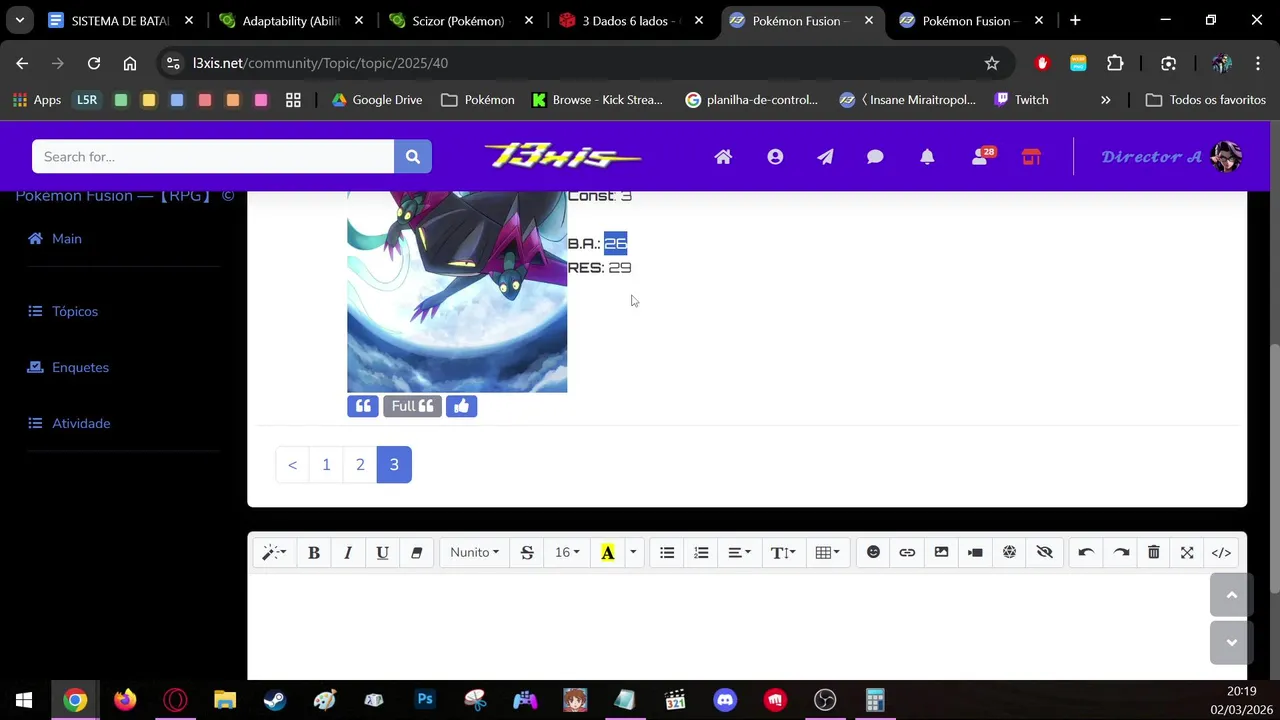
Task: Open the line height dropdown
Action: (783, 552)
